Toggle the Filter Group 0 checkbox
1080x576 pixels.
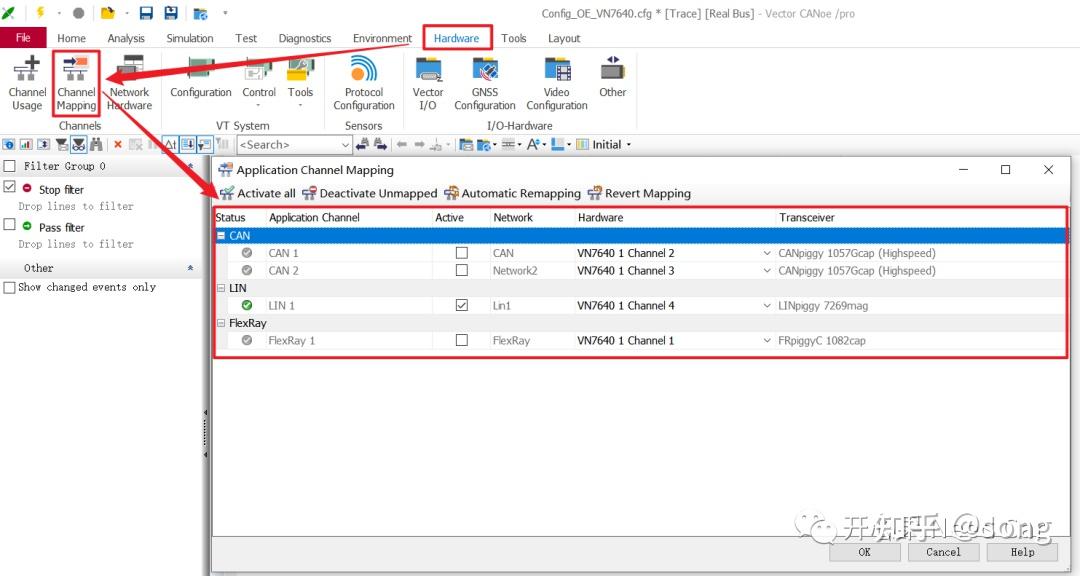[10, 166]
